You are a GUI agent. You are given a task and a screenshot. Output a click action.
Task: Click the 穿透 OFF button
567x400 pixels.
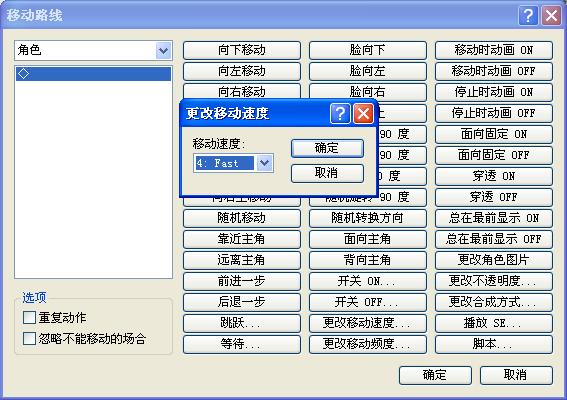coord(494,197)
